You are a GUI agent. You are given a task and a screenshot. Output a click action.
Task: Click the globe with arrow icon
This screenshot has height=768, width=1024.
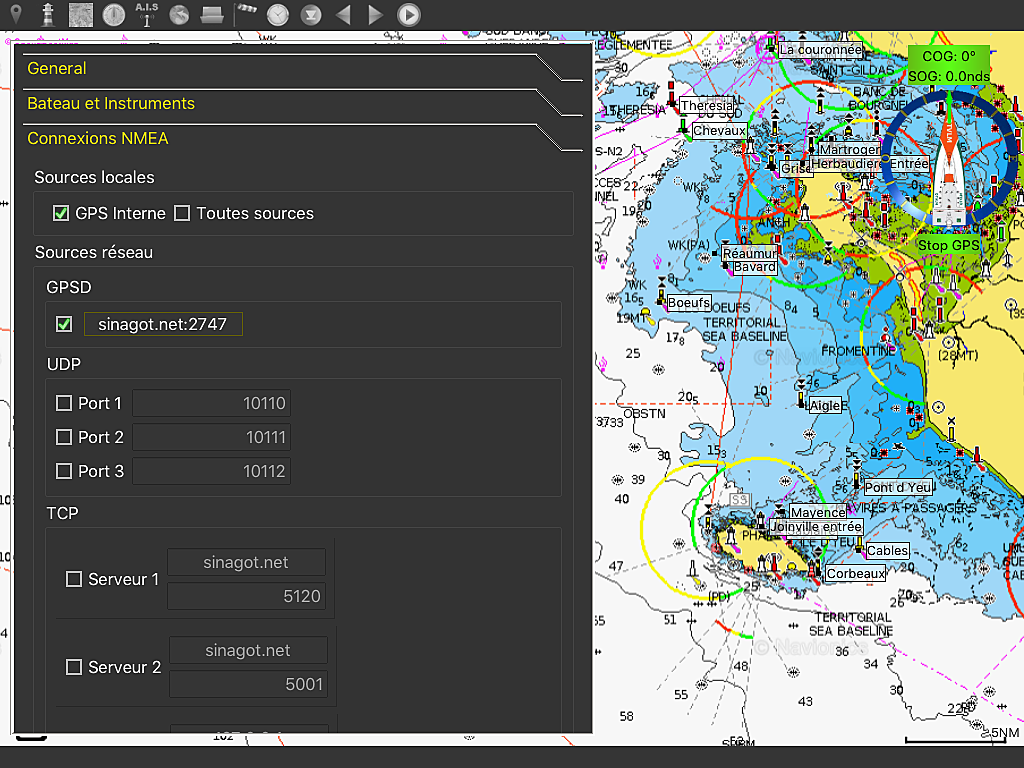tap(179, 14)
